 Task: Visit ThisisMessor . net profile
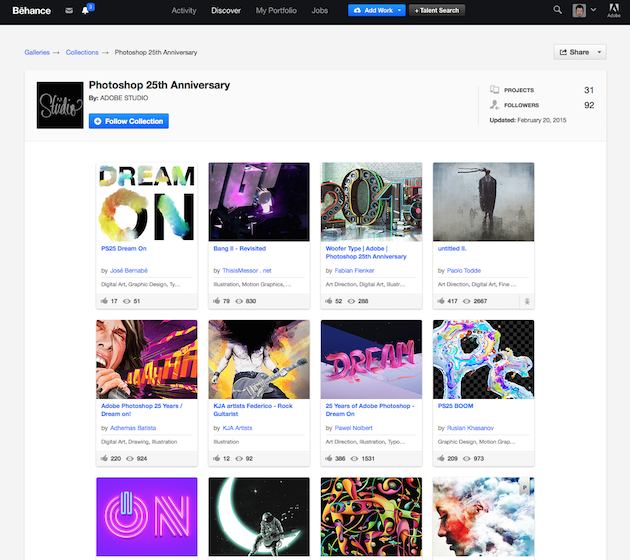tap(247, 270)
